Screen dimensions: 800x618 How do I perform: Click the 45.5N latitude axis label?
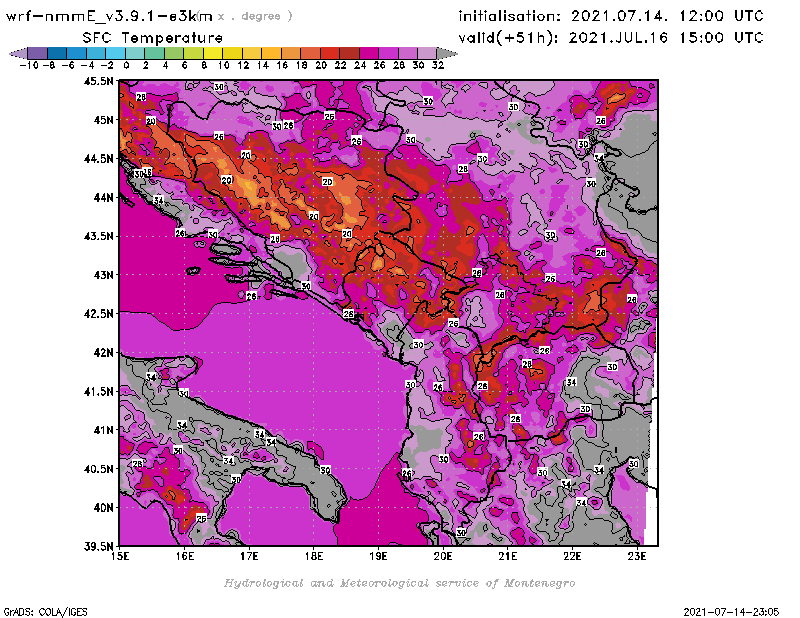pos(98,81)
